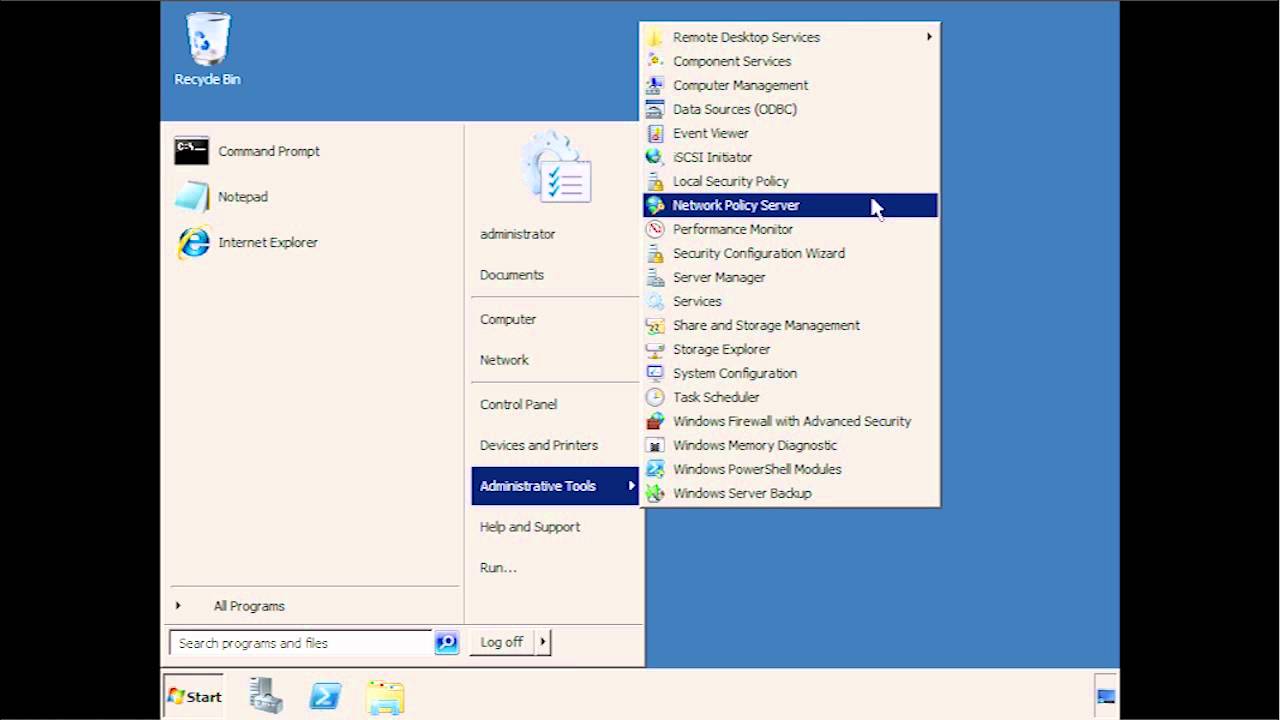Image resolution: width=1280 pixels, height=720 pixels.
Task: Select the System Configuration label
Action: pos(735,373)
